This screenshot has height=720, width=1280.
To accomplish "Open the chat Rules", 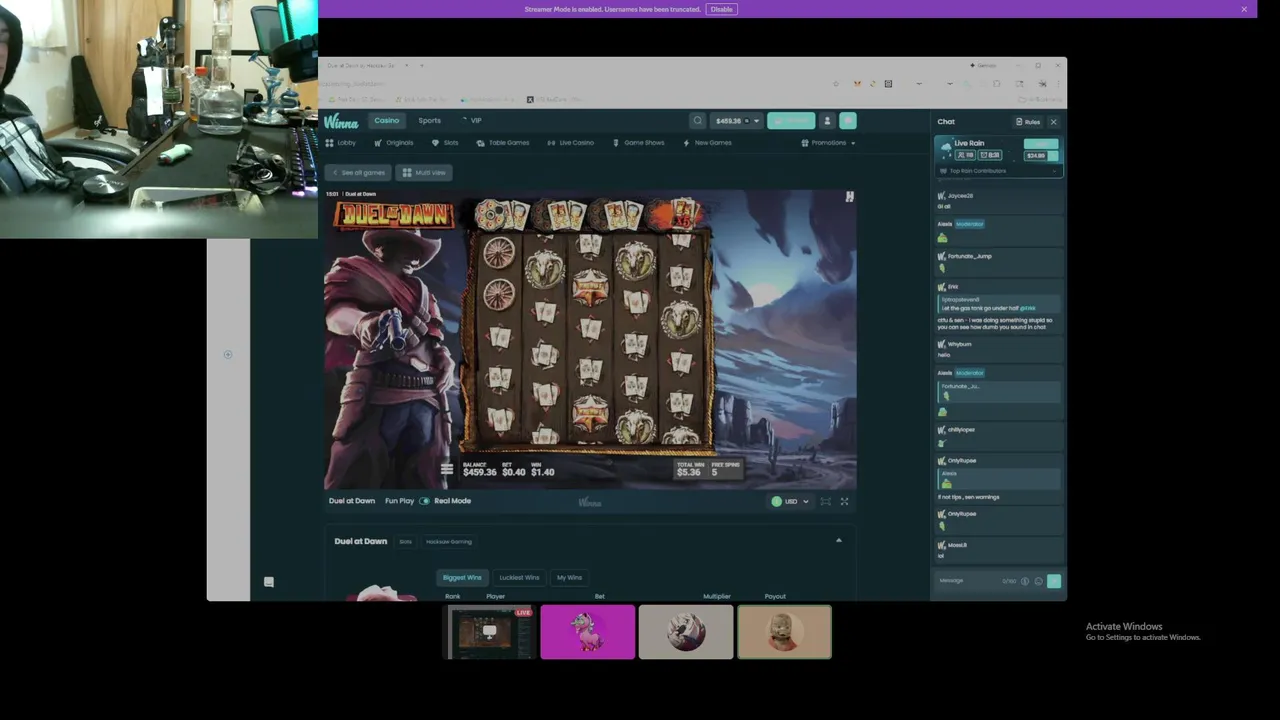I will pos(1028,122).
